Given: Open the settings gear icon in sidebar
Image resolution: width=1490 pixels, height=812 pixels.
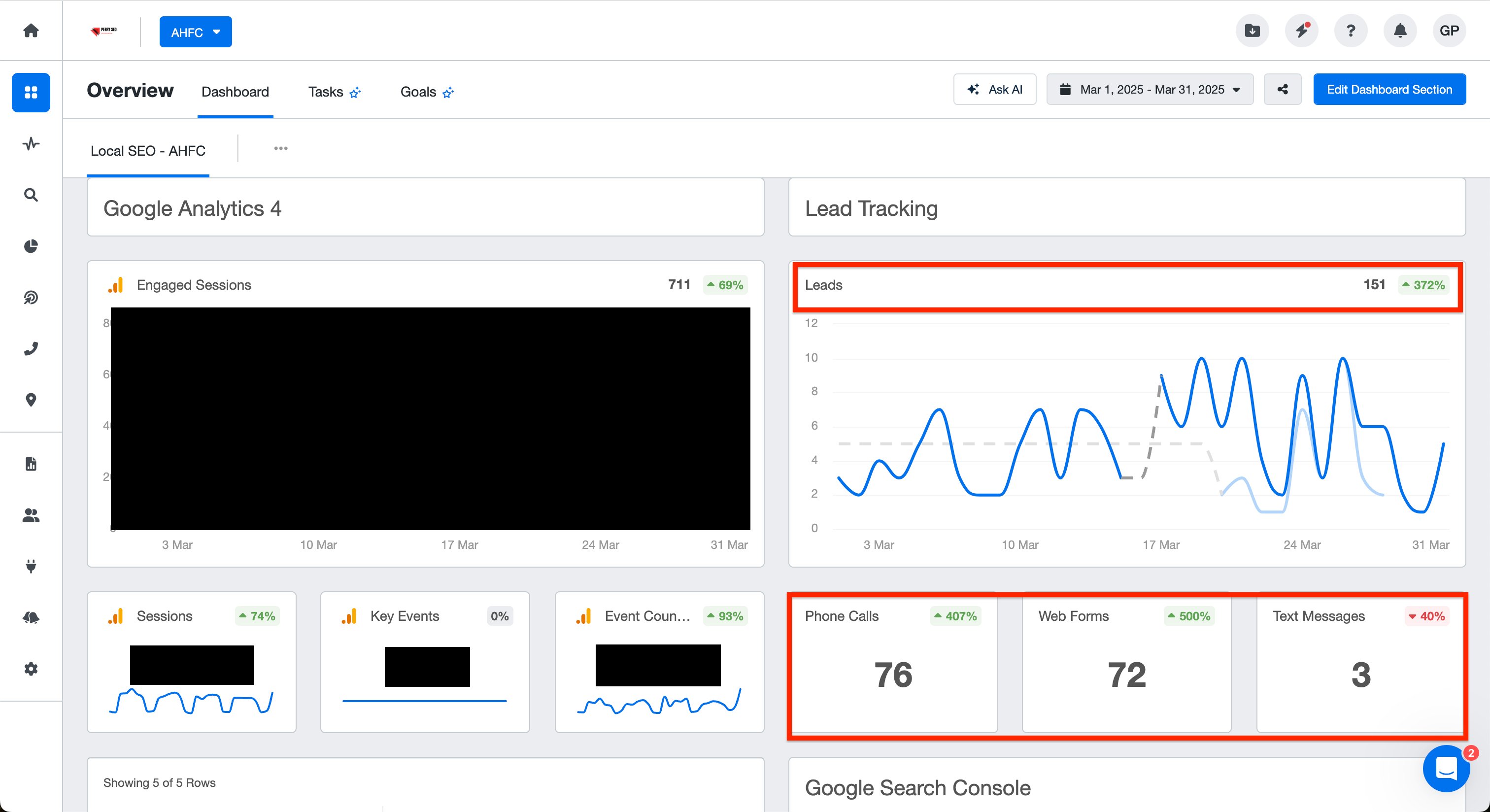Looking at the screenshot, I should (x=31, y=669).
